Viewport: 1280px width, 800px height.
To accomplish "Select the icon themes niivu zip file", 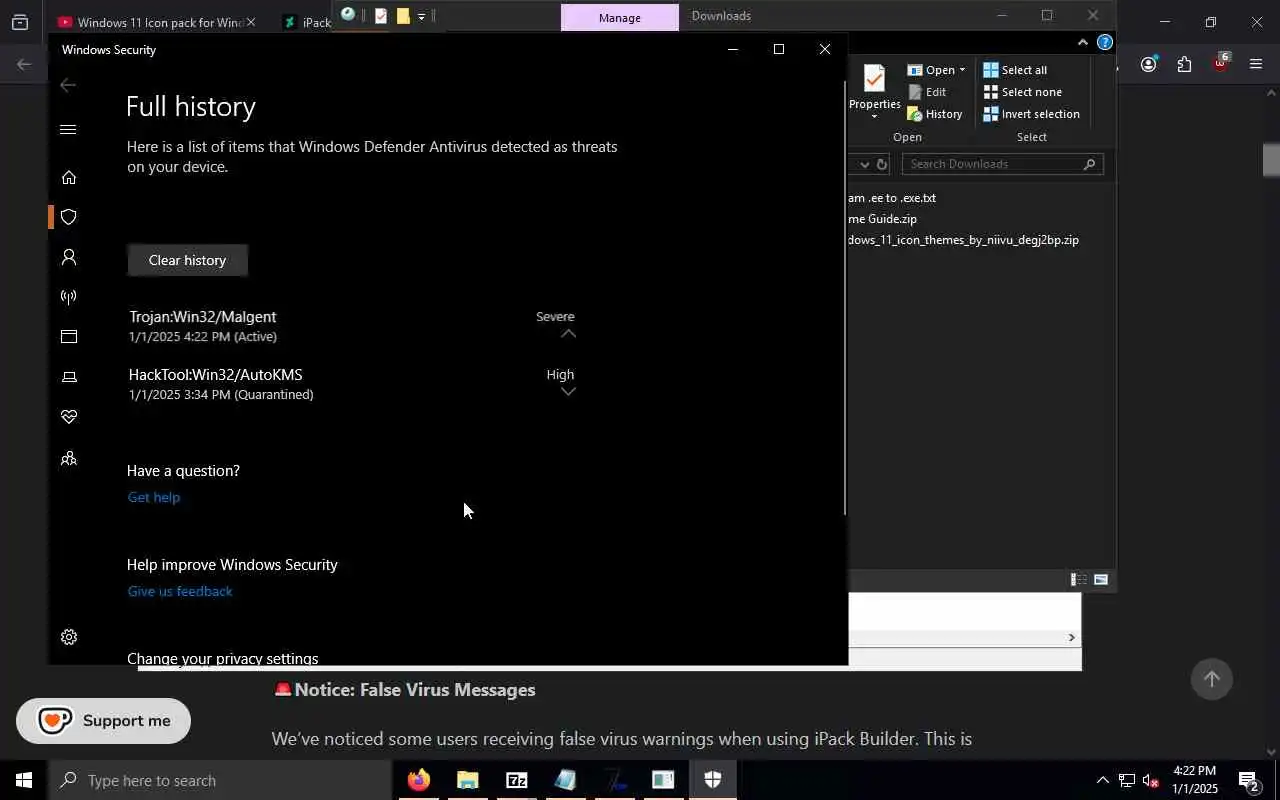I will 964,240.
